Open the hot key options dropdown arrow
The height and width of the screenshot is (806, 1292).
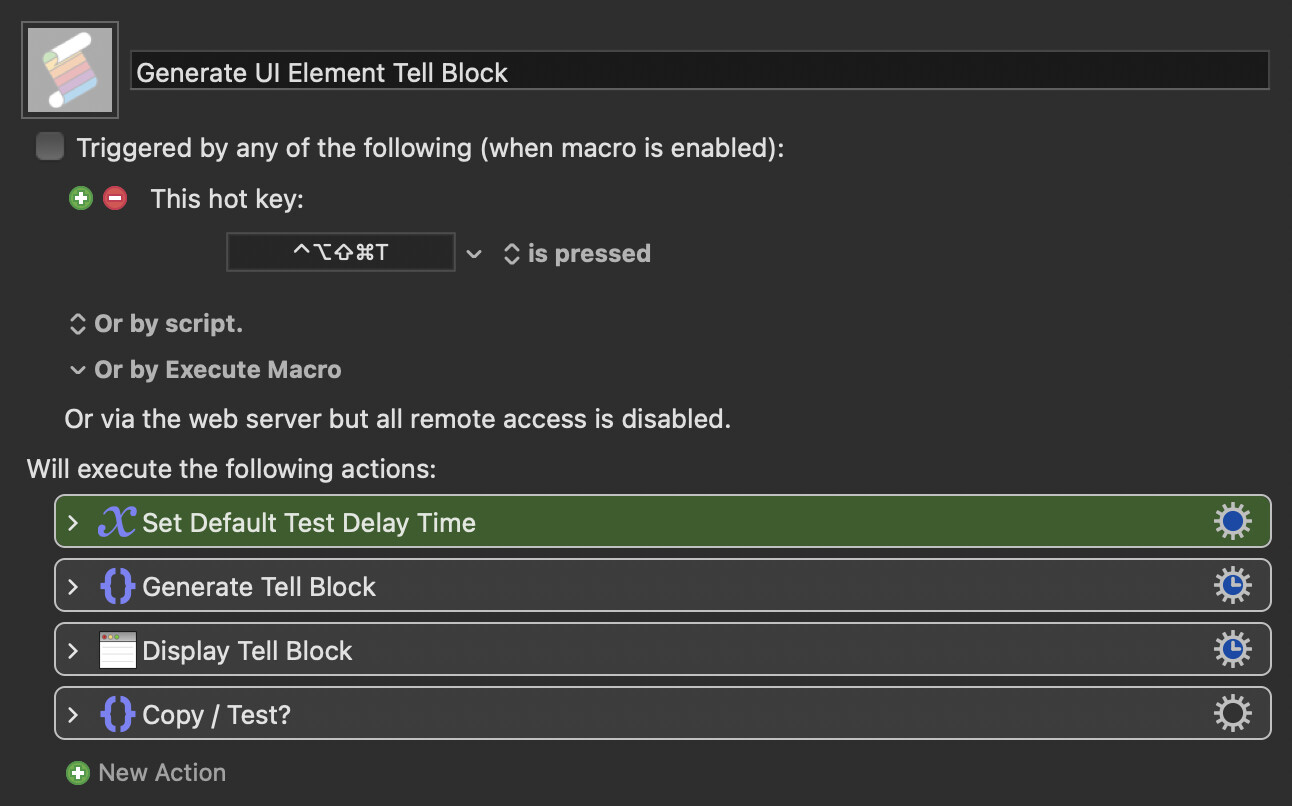tap(474, 254)
